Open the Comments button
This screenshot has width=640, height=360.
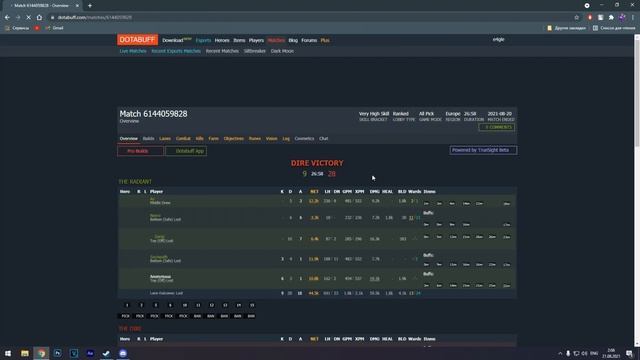point(497,127)
